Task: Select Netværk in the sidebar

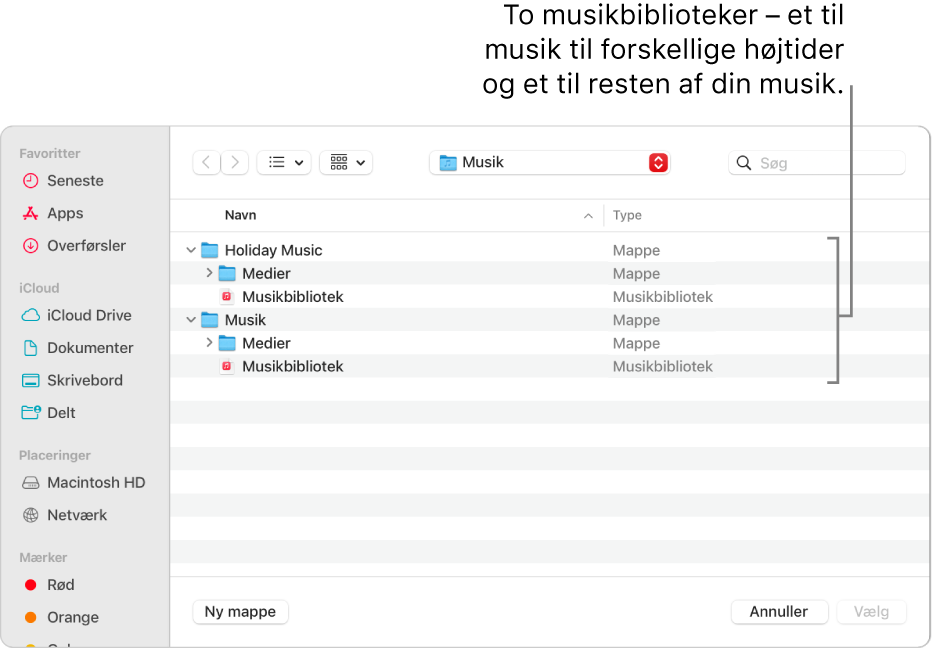Action: point(77,515)
